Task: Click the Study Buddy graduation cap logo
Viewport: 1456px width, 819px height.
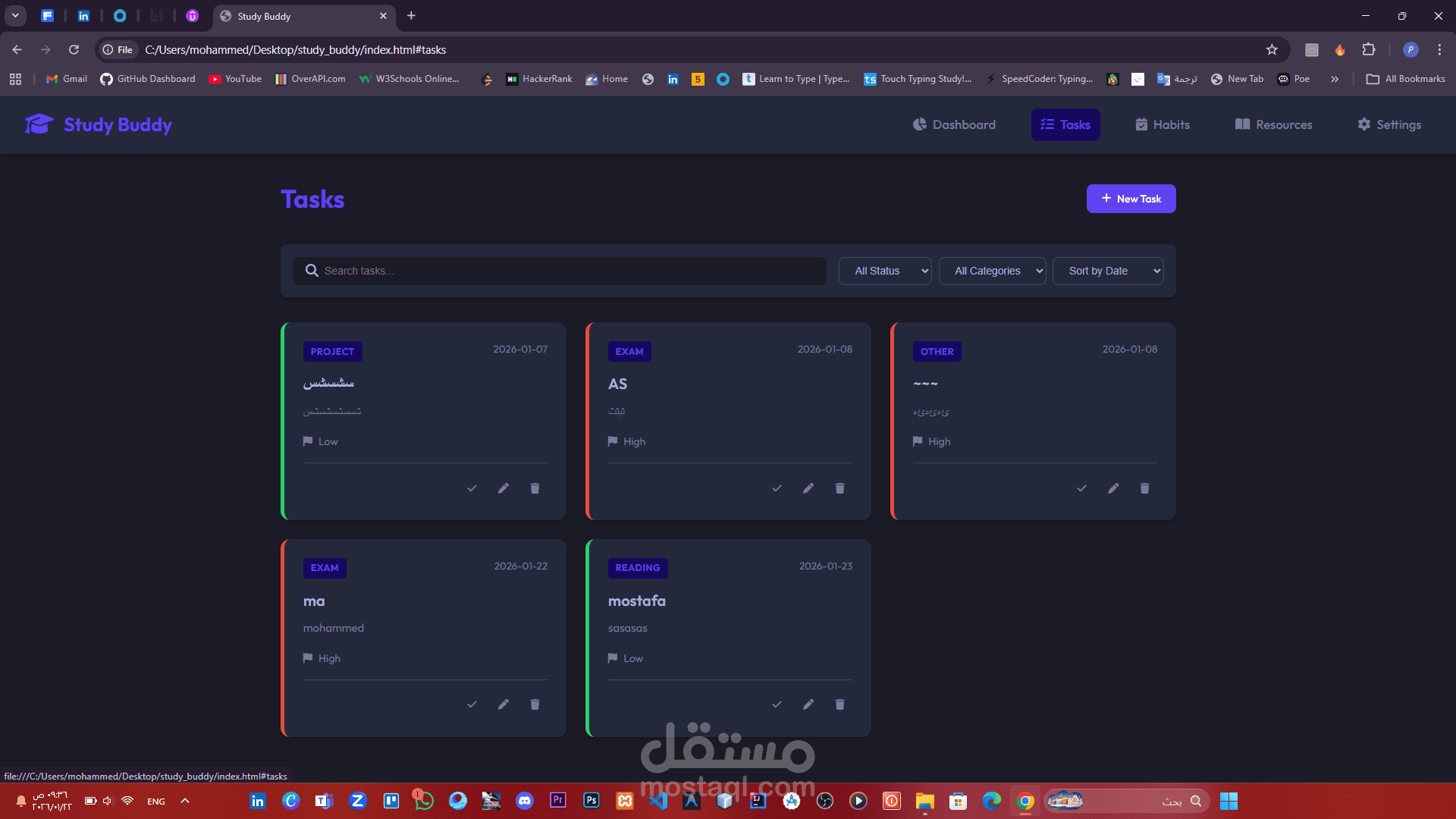Action: click(x=39, y=124)
